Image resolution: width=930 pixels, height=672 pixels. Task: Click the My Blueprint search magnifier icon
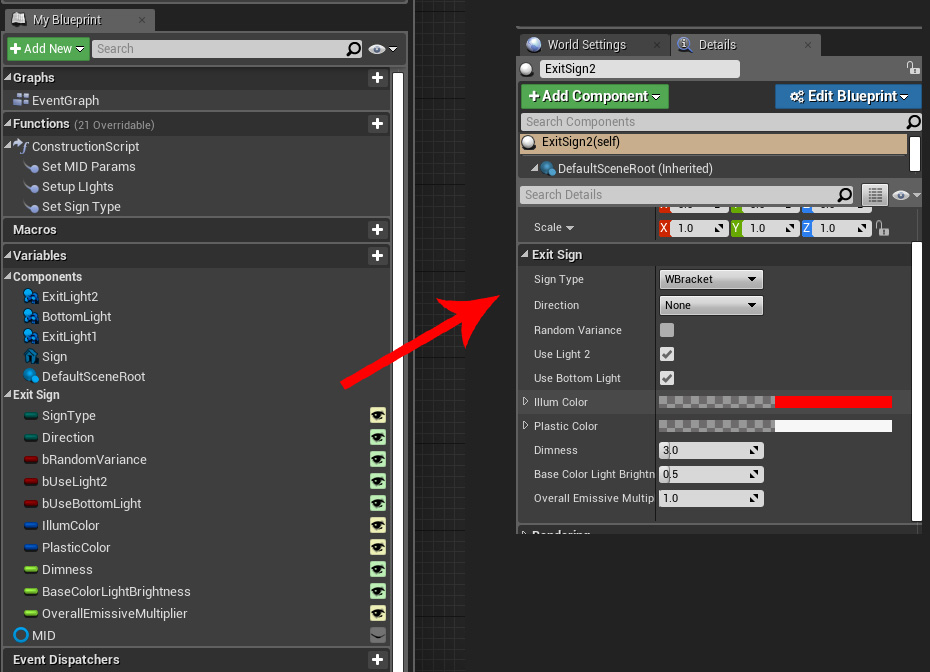point(353,49)
